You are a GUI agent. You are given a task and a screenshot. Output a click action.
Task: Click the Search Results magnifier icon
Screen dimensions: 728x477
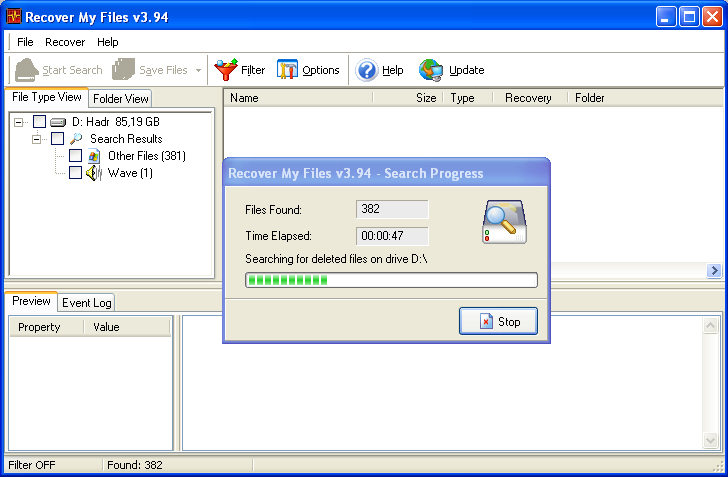tap(76, 139)
